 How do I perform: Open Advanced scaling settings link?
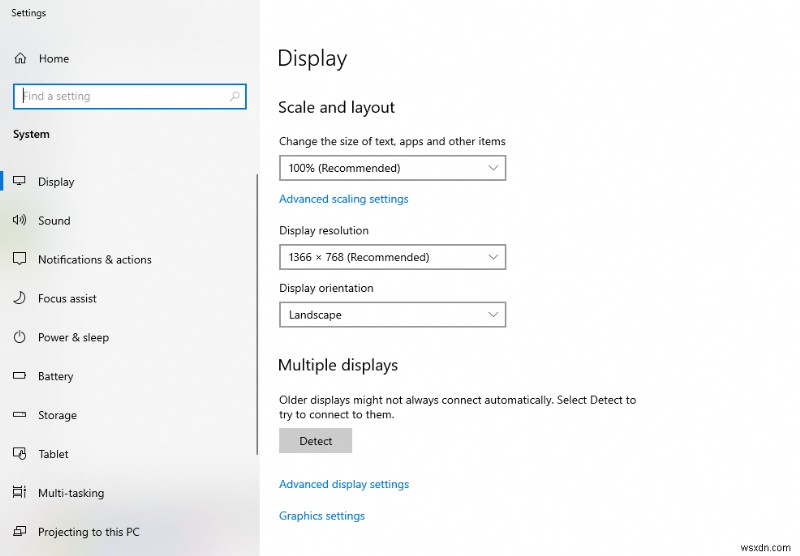pyautogui.click(x=343, y=199)
